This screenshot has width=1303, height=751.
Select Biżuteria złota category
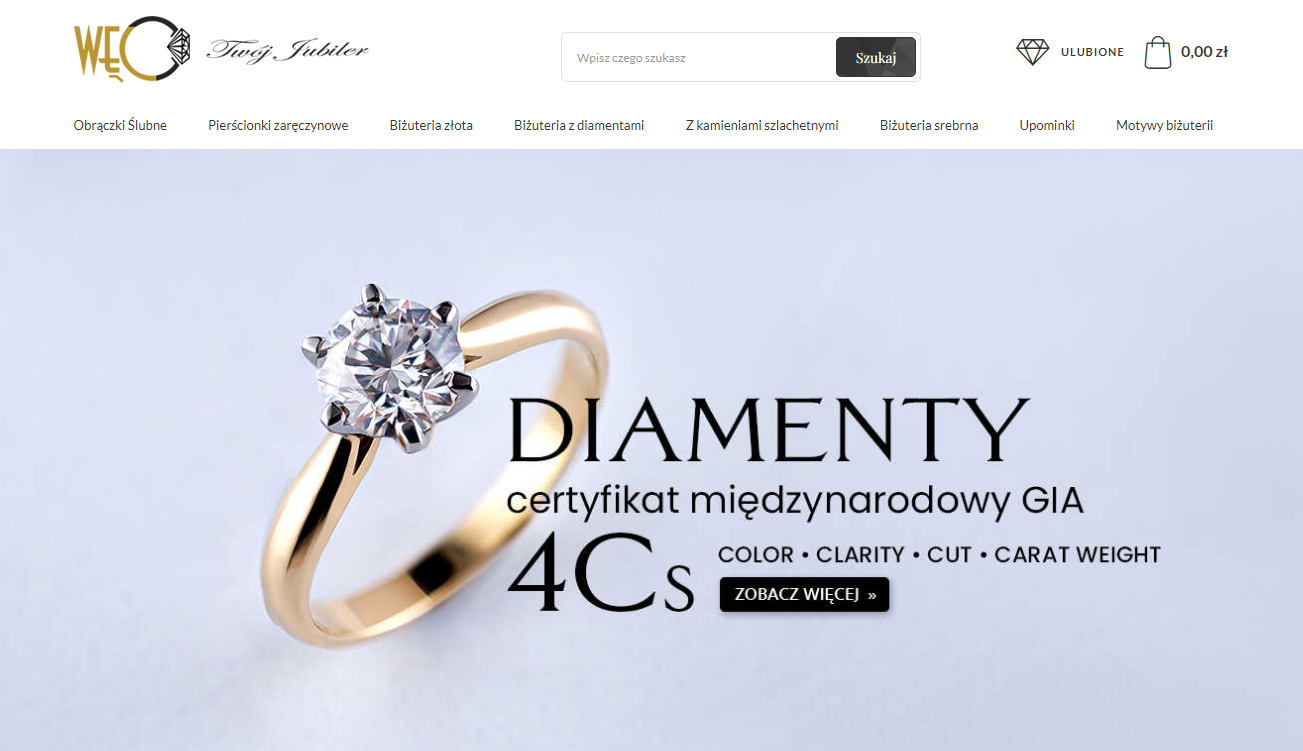(431, 125)
